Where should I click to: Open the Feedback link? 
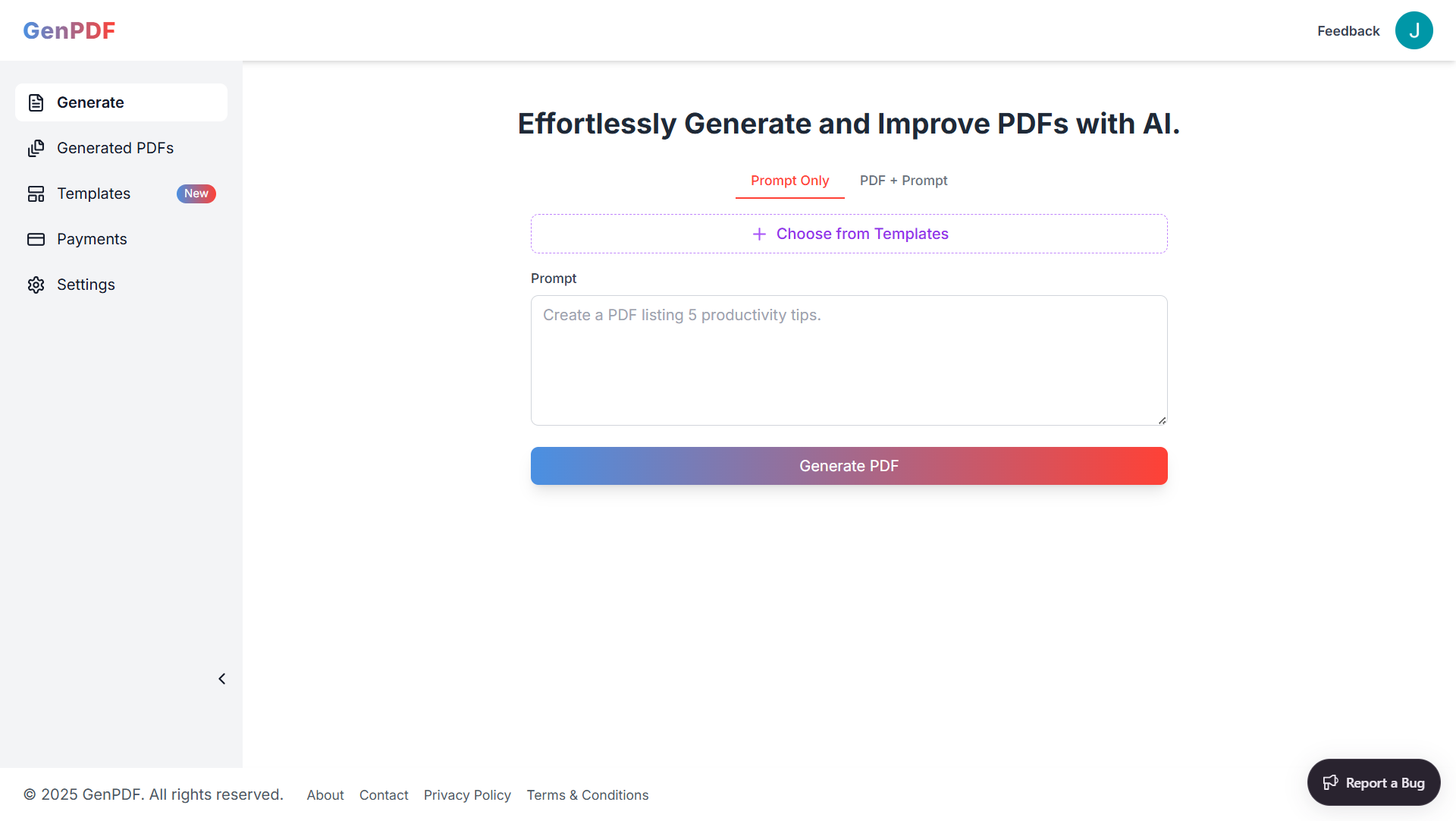[x=1348, y=30]
